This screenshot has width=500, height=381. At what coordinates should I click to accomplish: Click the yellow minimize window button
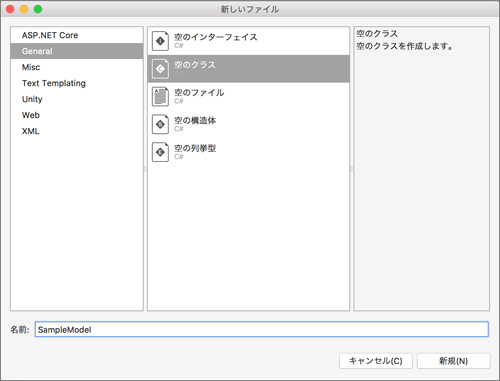pos(24,9)
